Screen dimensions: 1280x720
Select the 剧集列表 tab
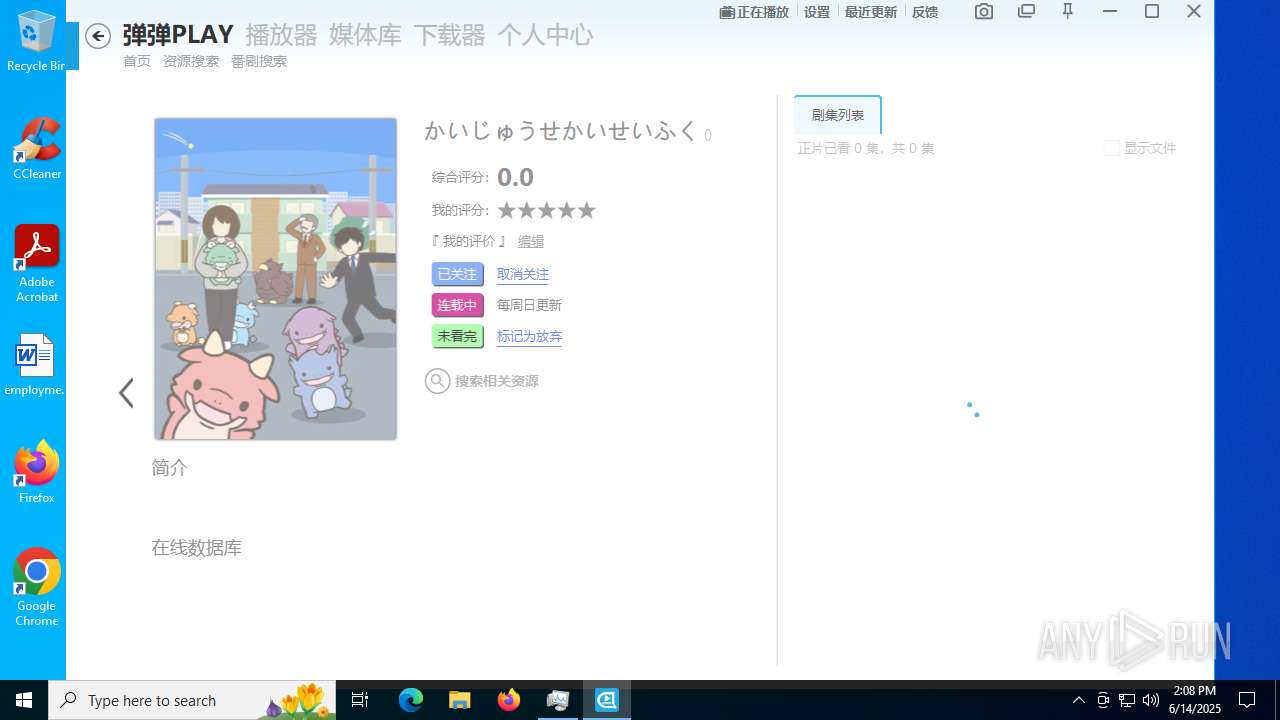tap(838, 115)
